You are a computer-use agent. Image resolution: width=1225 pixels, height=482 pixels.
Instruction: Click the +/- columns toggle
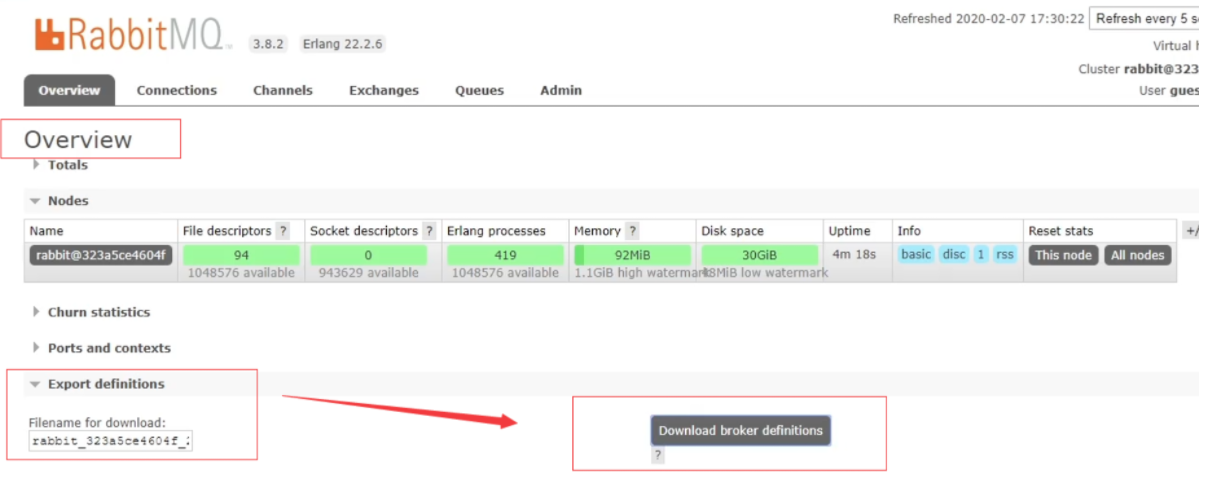[x=1190, y=231]
